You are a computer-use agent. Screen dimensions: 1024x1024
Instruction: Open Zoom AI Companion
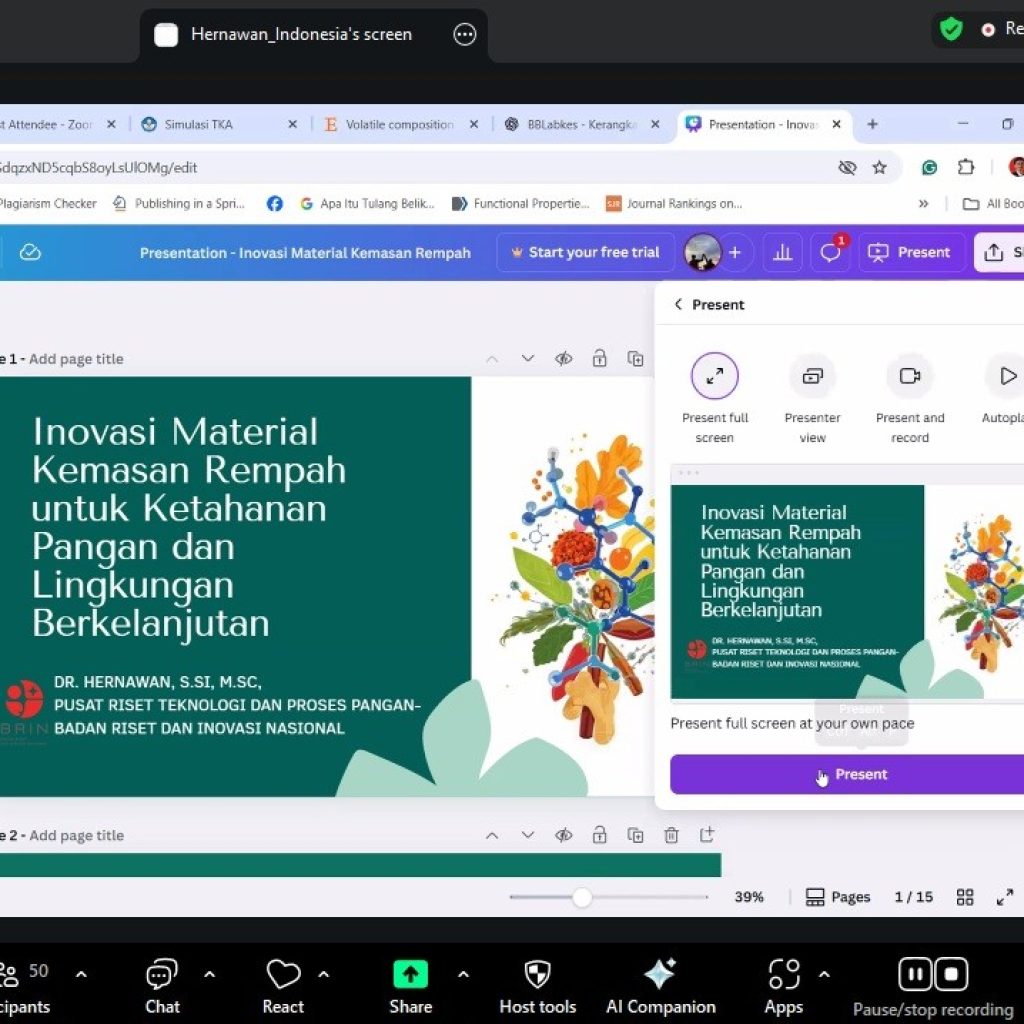(x=660, y=986)
